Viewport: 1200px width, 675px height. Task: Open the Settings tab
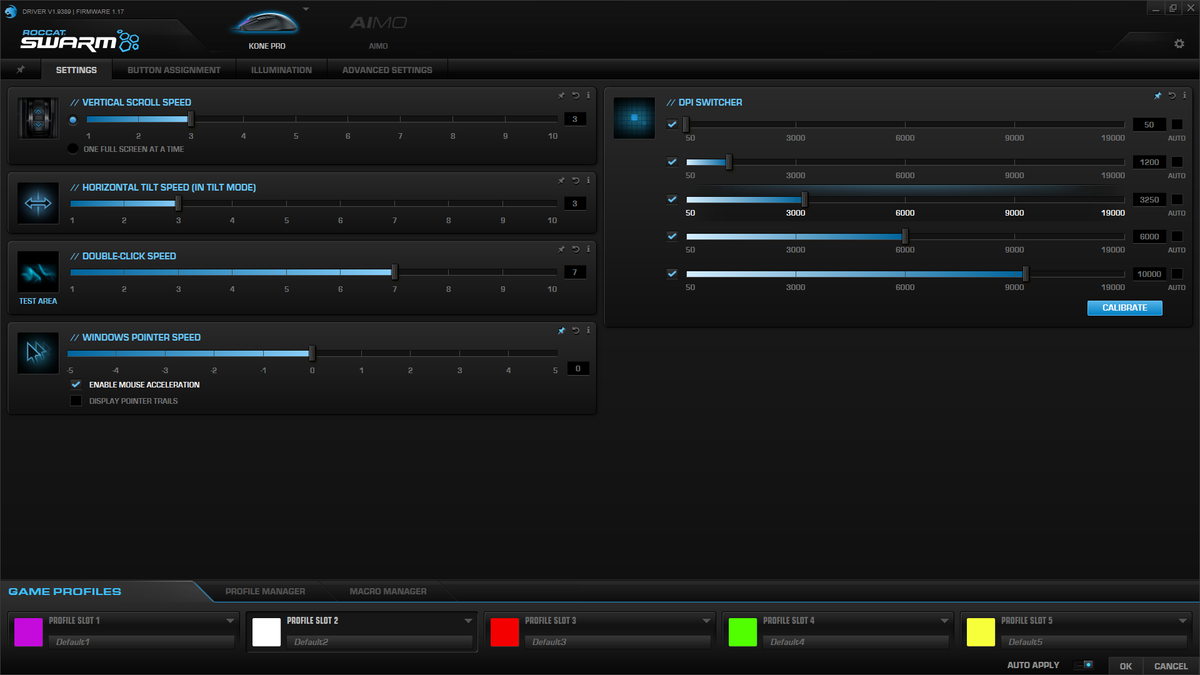(76, 70)
